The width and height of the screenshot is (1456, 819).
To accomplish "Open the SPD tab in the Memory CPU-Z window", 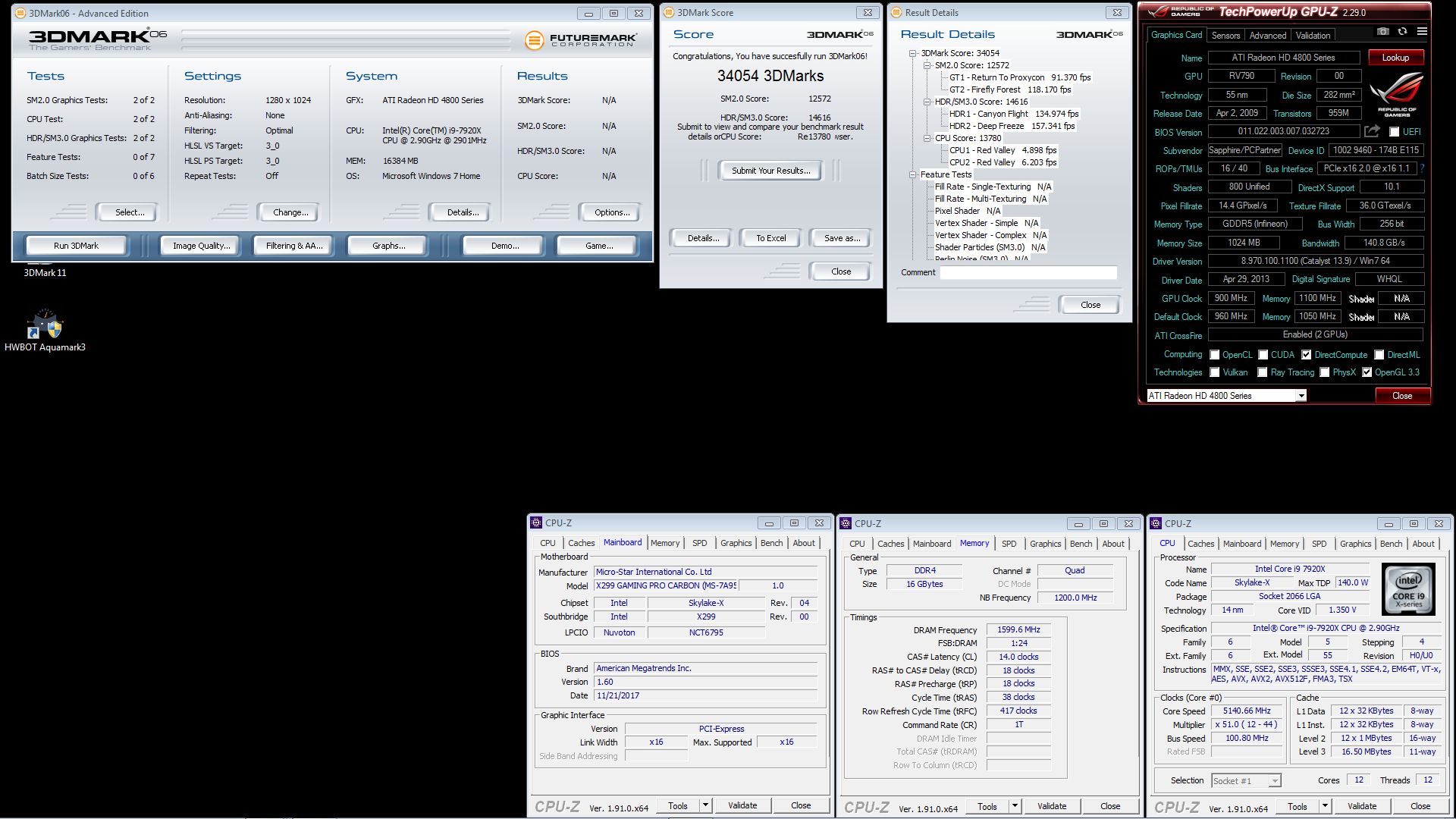I will [1009, 544].
